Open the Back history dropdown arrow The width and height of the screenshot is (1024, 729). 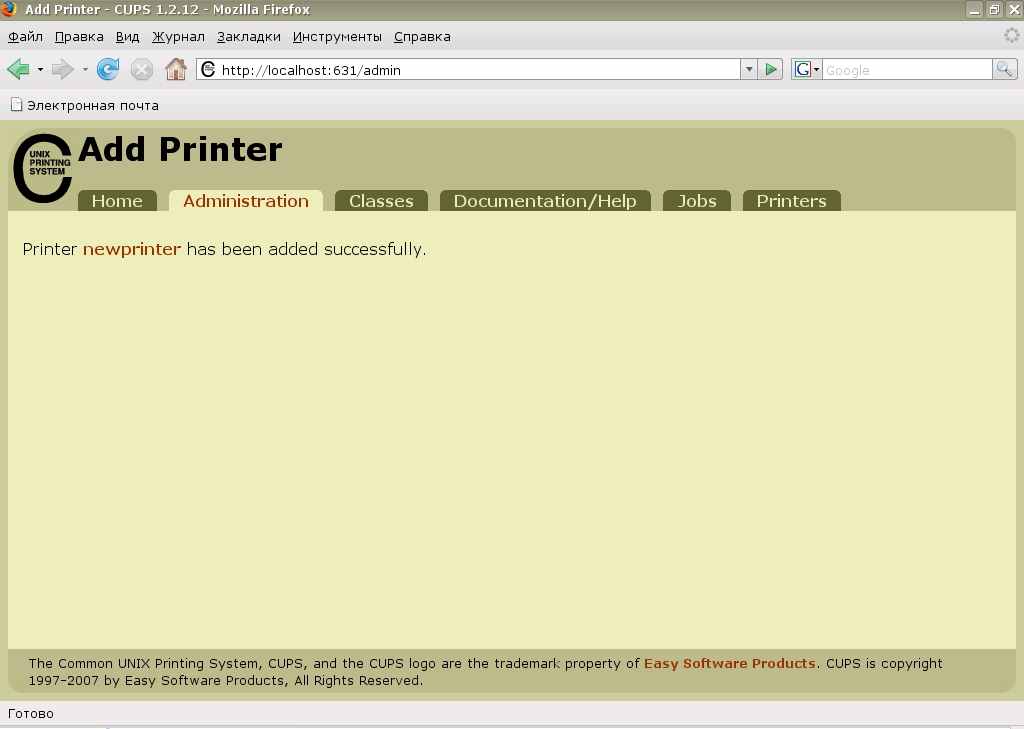(40, 69)
